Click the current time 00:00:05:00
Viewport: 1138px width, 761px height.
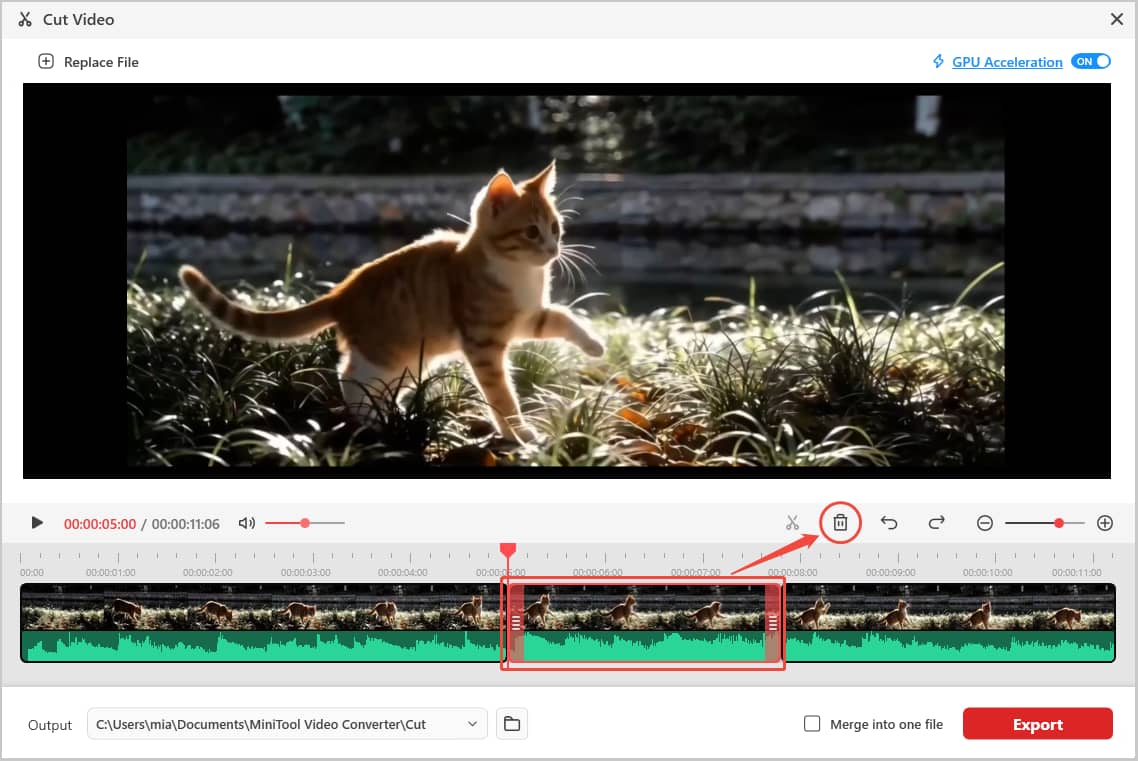(x=99, y=524)
